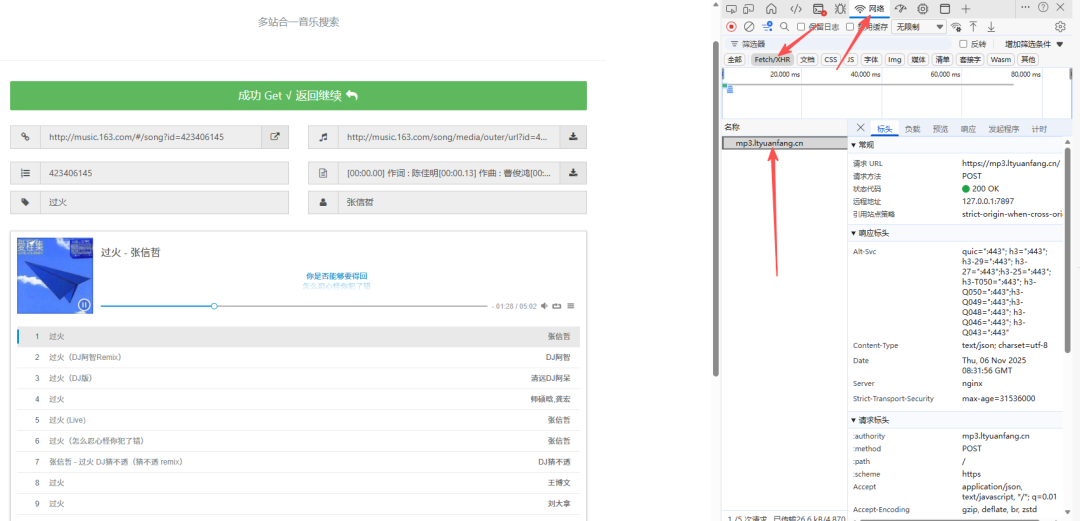The width and height of the screenshot is (1080, 521).
Task: Open the Memory chip-icon tab
Action: pos(922,9)
